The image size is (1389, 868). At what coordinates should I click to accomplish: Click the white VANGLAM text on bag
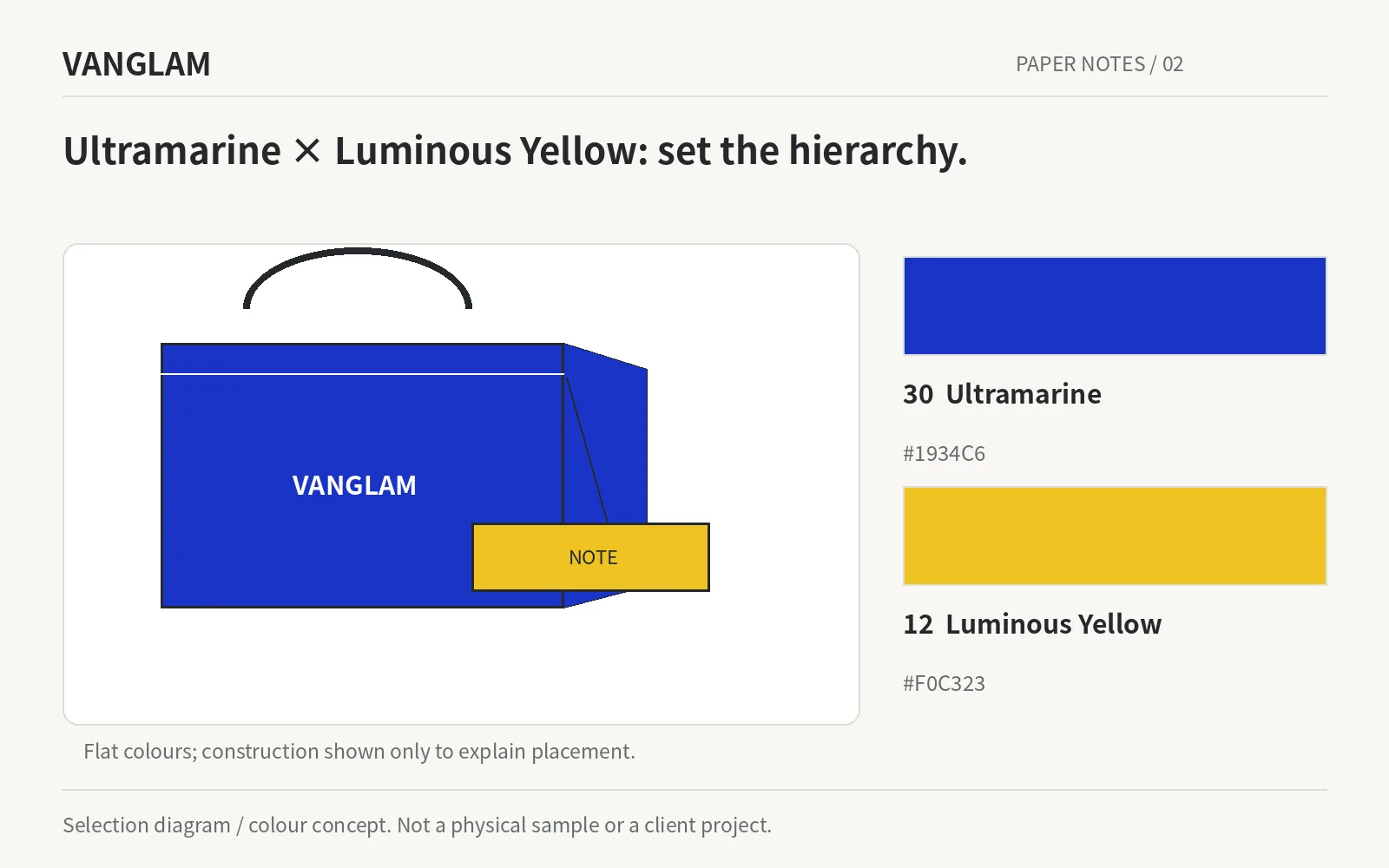354,485
